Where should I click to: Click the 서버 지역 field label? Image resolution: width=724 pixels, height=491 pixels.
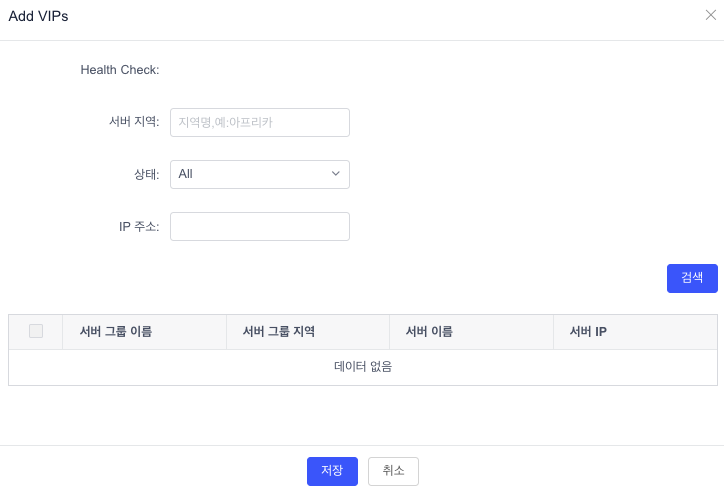[134, 122]
